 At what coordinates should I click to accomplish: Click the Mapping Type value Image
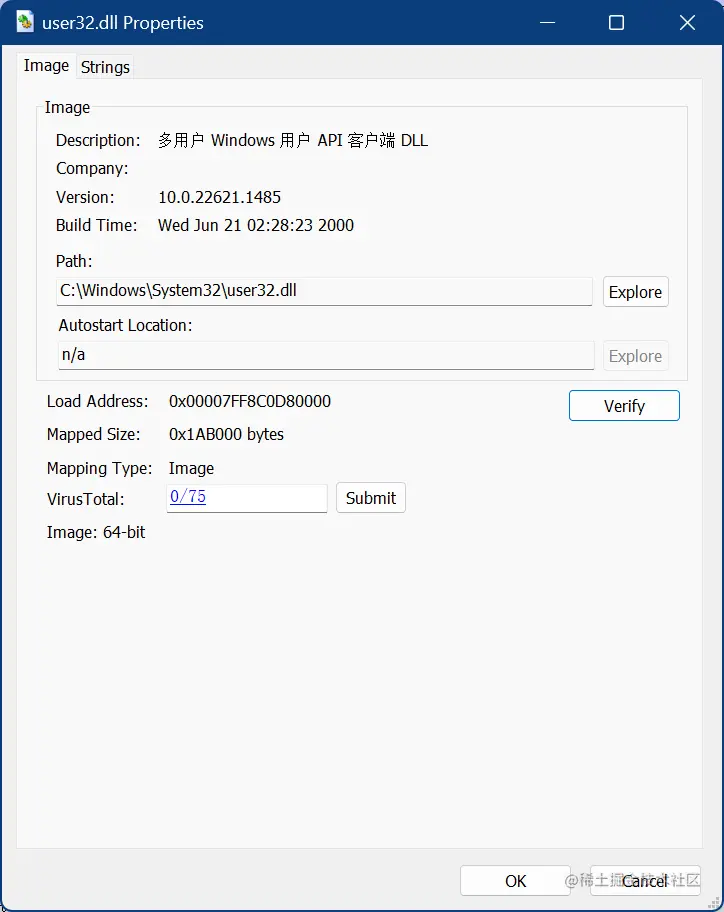191,468
